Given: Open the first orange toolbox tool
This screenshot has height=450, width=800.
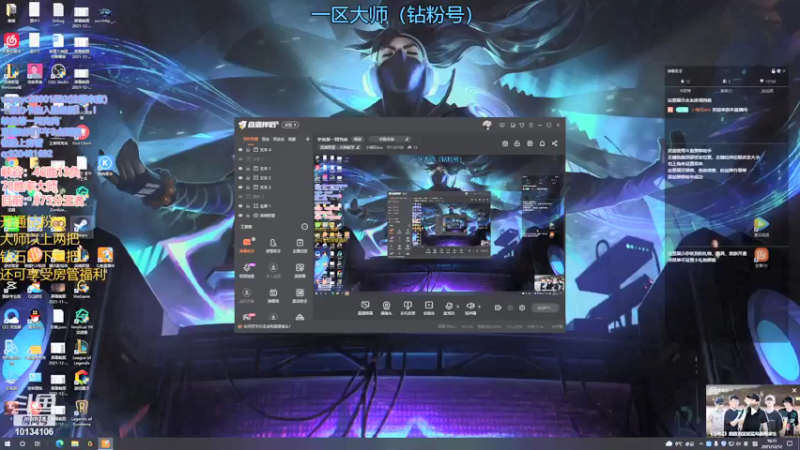Looking at the screenshot, I should (247, 245).
